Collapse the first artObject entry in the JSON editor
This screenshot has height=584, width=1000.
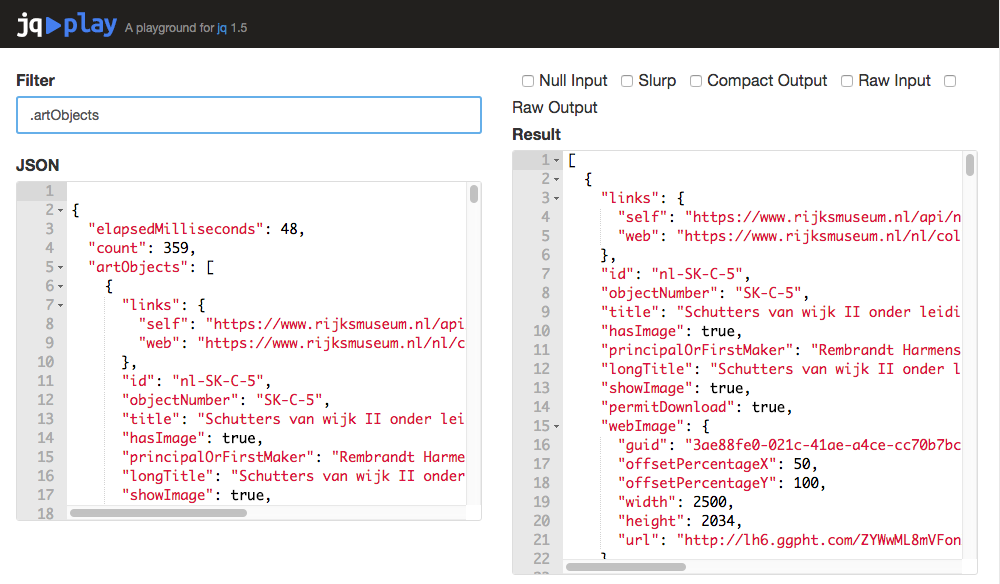pyautogui.click(x=58, y=285)
